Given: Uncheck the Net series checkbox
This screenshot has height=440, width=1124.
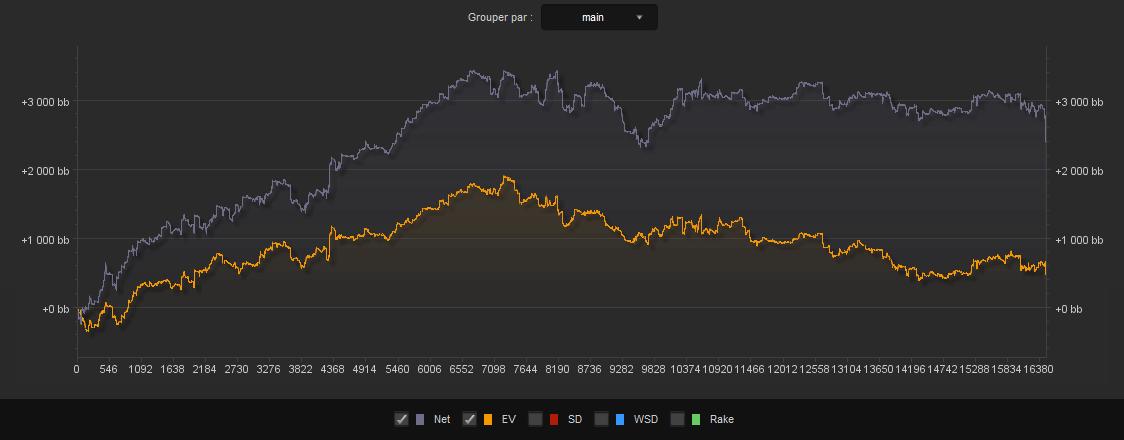Looking at the screenshot, I should pos(401,419).
